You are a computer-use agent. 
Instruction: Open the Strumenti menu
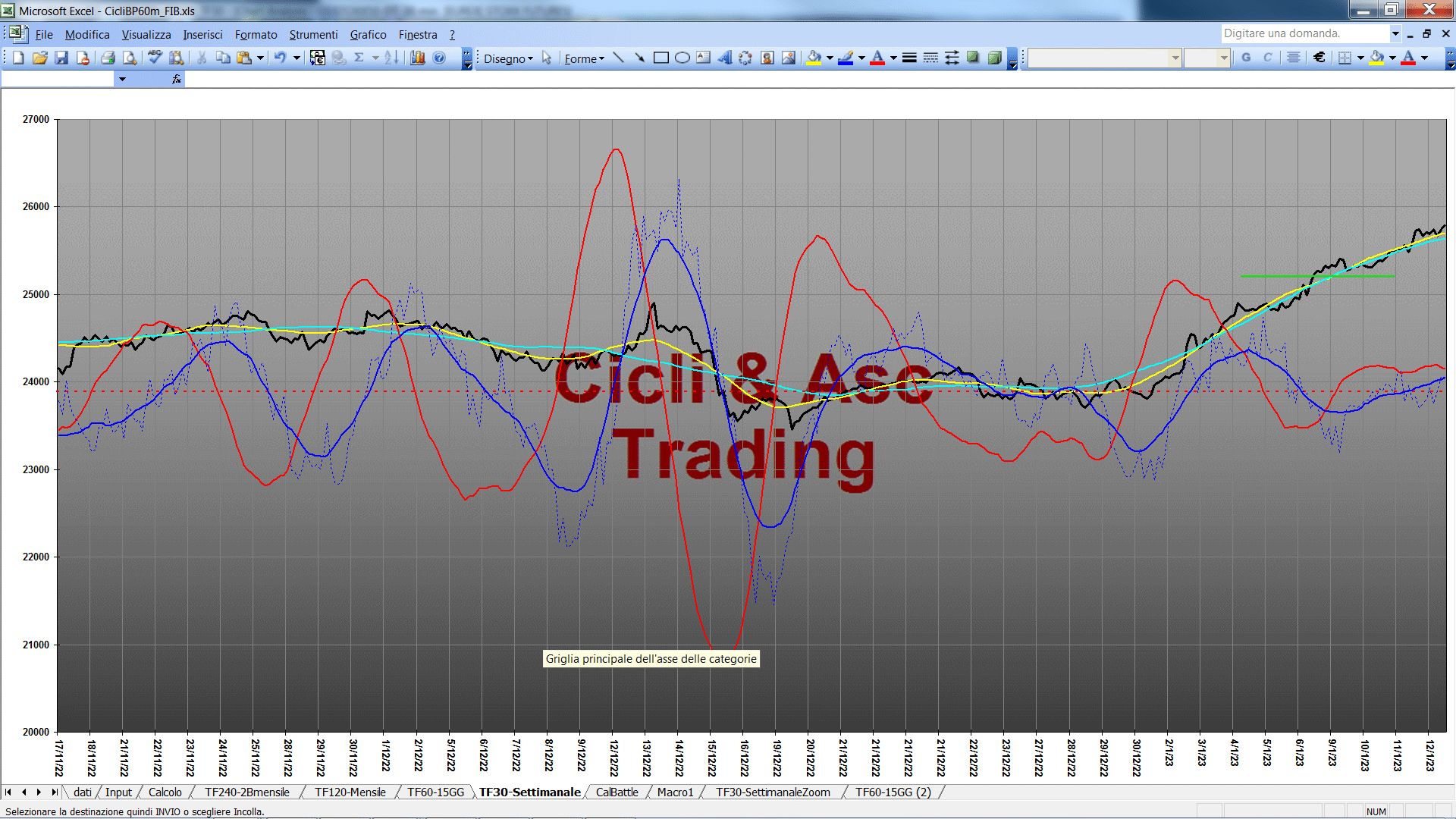tap(313, 35)
